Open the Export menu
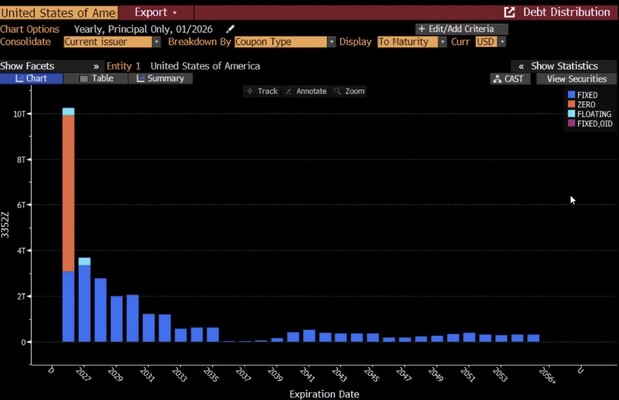This screenshot has height=400, width=619. 155,12
